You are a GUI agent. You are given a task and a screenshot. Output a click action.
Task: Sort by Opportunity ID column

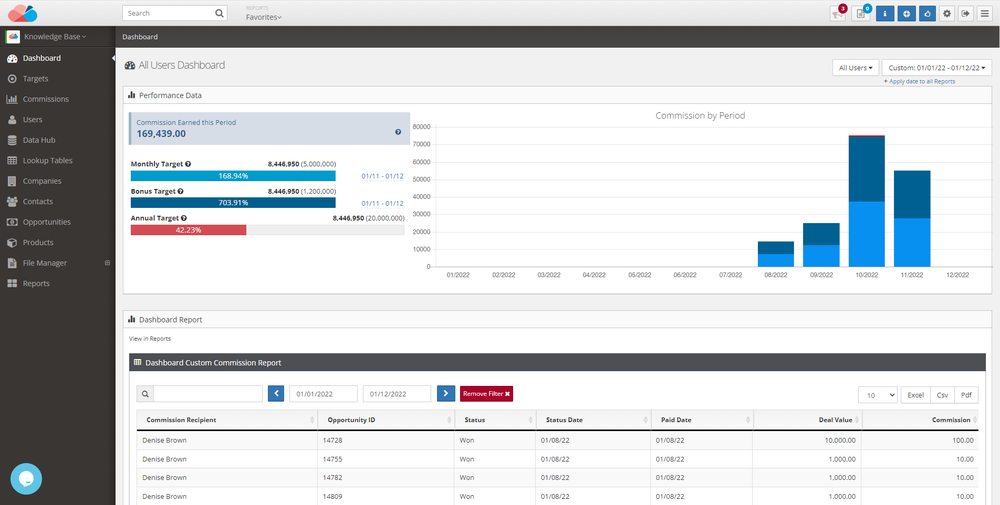tap(386, 420)
